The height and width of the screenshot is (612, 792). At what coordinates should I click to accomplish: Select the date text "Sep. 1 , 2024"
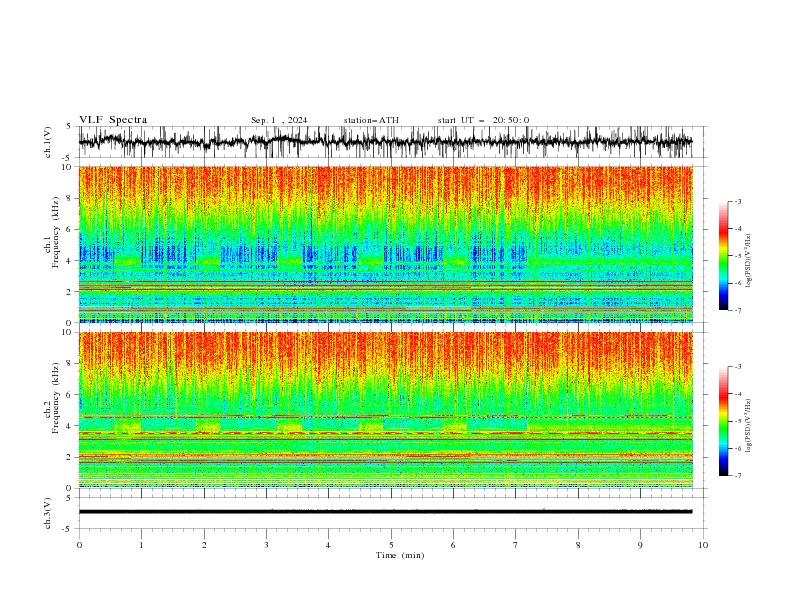coord(279,120)
